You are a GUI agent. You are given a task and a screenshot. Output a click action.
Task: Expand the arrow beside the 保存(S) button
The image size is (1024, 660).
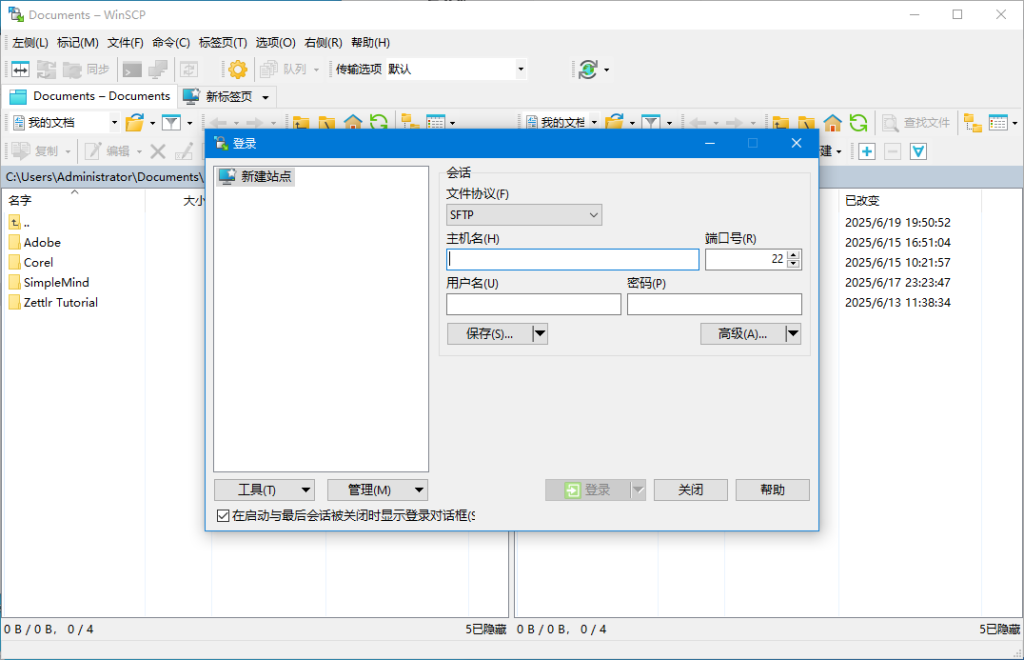pos(540,334)
